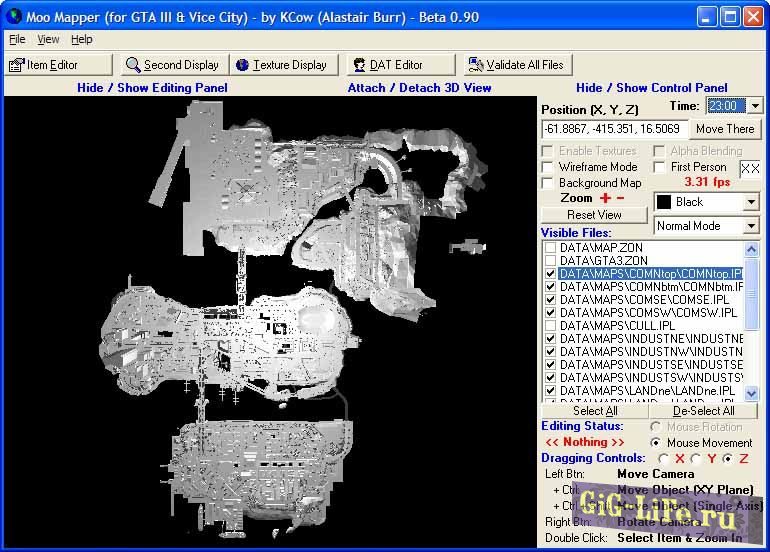Click the XX field beside First Person
Screen dimensions: 770x552
coord(750,168)
